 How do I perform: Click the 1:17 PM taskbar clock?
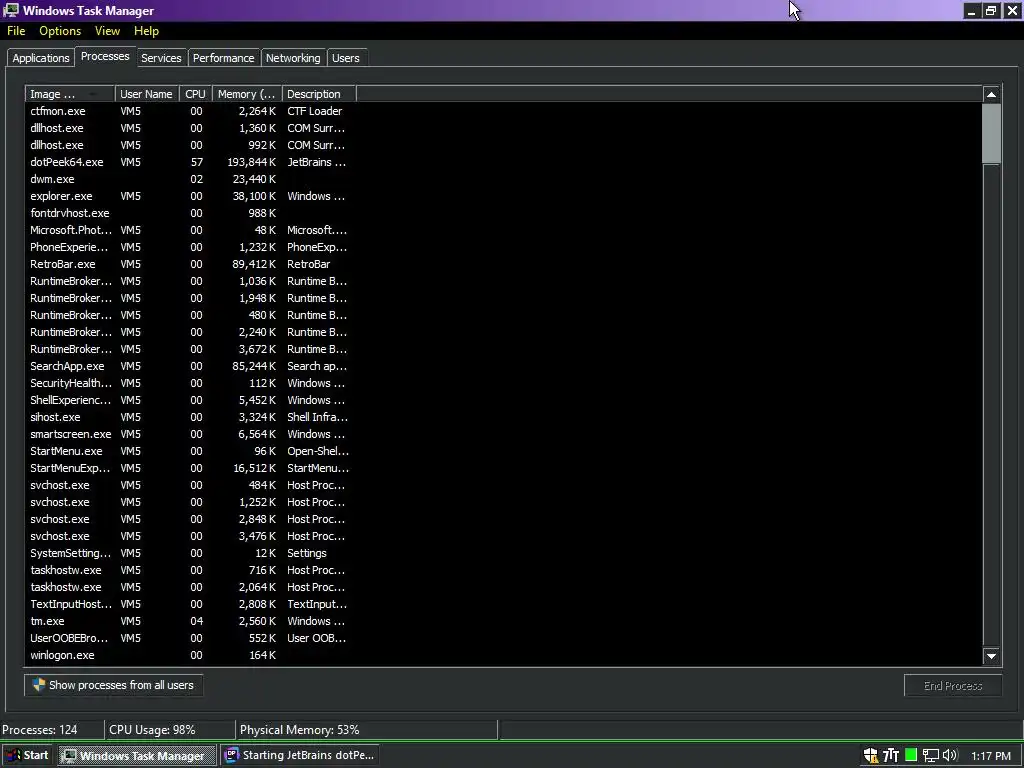(x=991, y=756)
